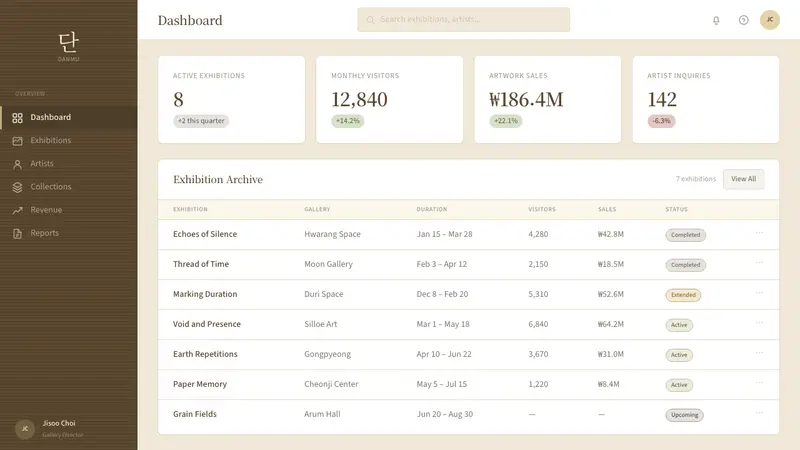Click the Gallery column header
Image resolution: width=800 pixels, height=450 pixels.
point(317,209)
